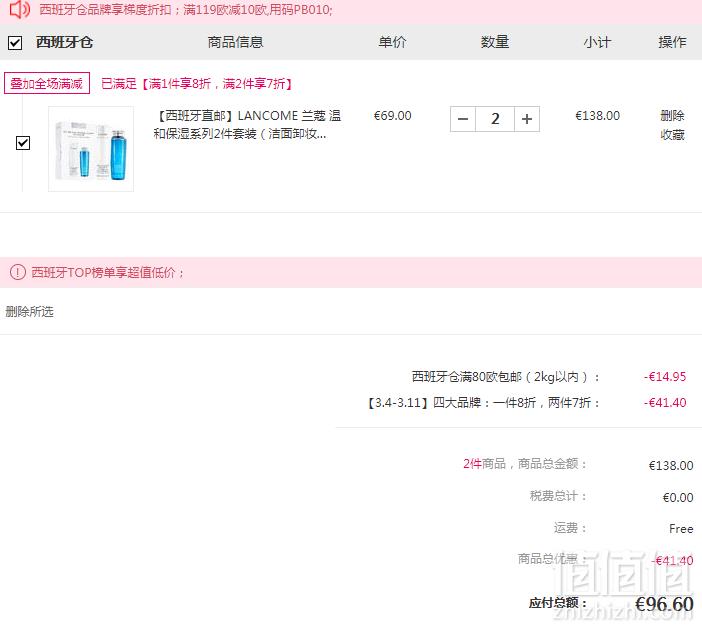Screen dimensions: 702x629
Task: Click the exclamation info icon
Action: 17,272
